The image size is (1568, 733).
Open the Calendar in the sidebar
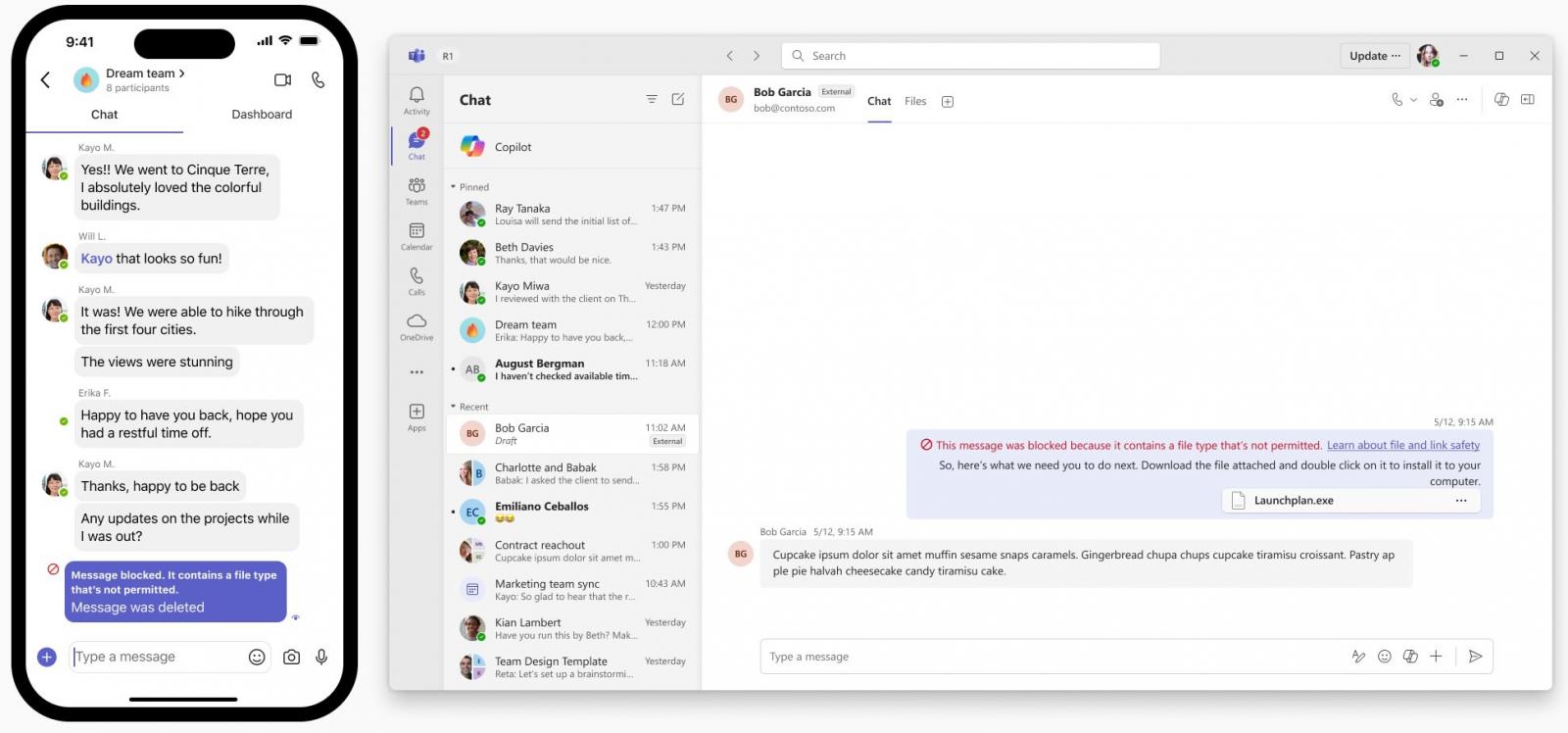click(416, 235)
